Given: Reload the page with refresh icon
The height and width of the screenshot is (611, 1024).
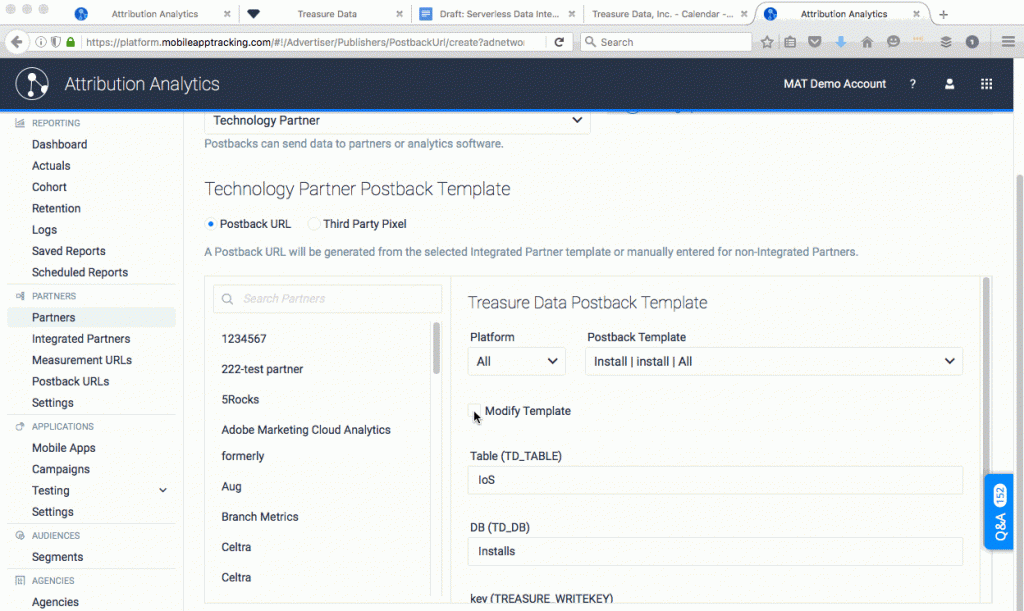Looking at the screenshot, I should (x=559, y=42).
